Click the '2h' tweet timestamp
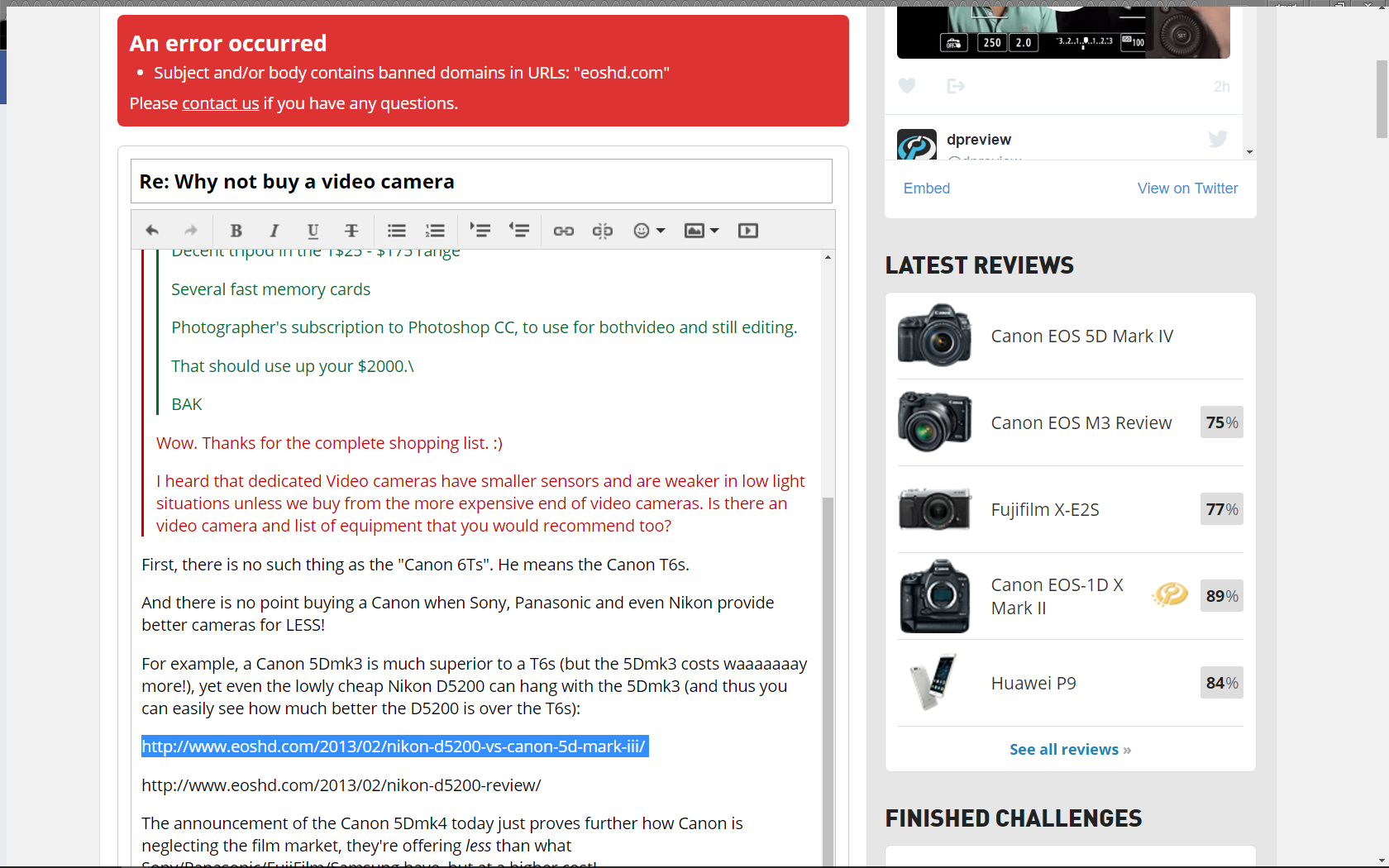Image resolution: width=1389 pixels, height=868 pixels. point(1222,87)
